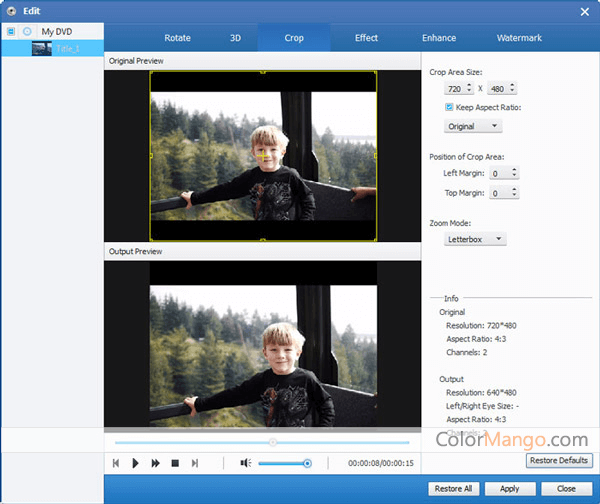Click the disc icon beside My DVD
Screen dimensions: 600x504
click(27, 31)
